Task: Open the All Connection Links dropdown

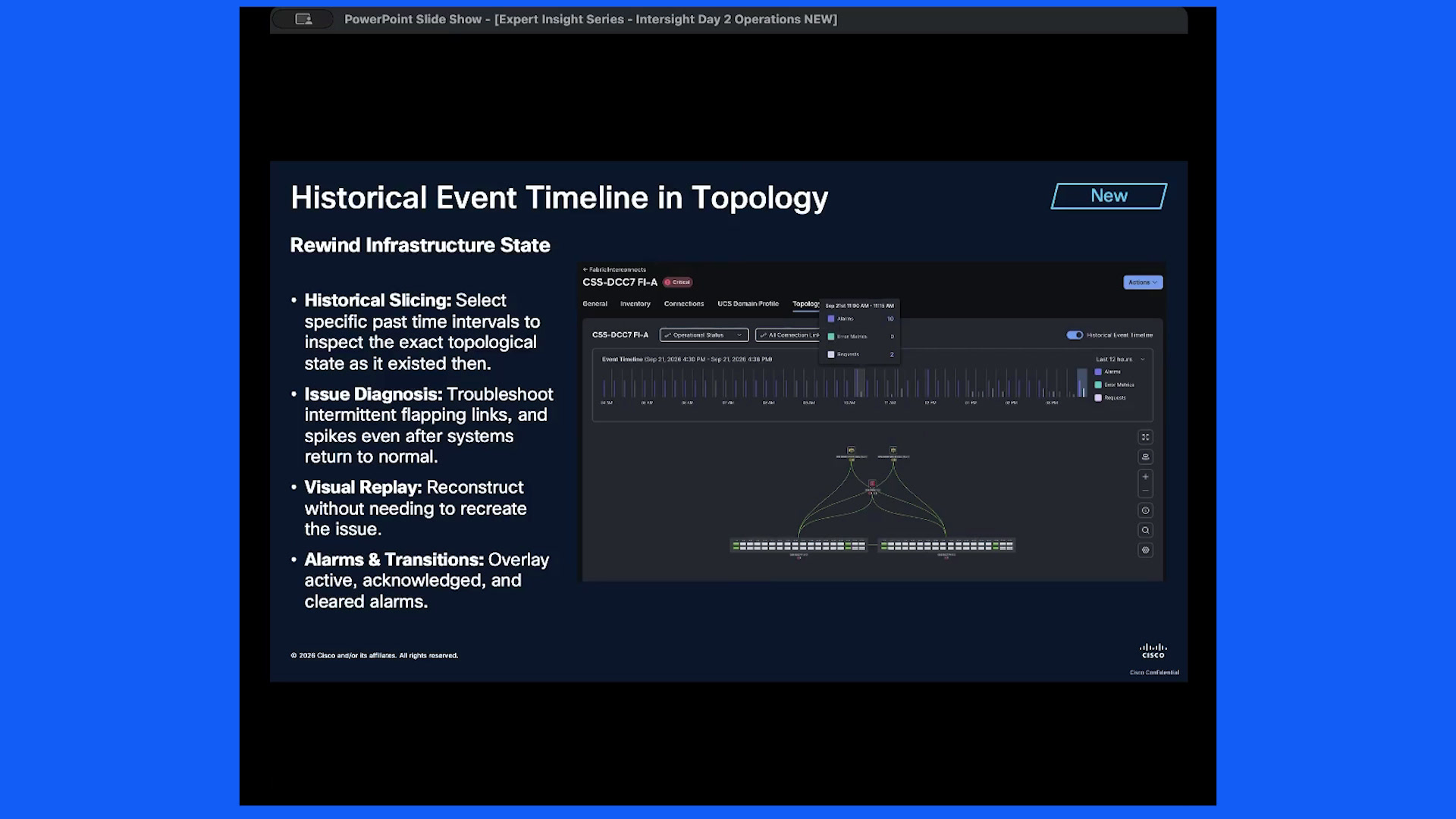Action: [x=788, y=334]
